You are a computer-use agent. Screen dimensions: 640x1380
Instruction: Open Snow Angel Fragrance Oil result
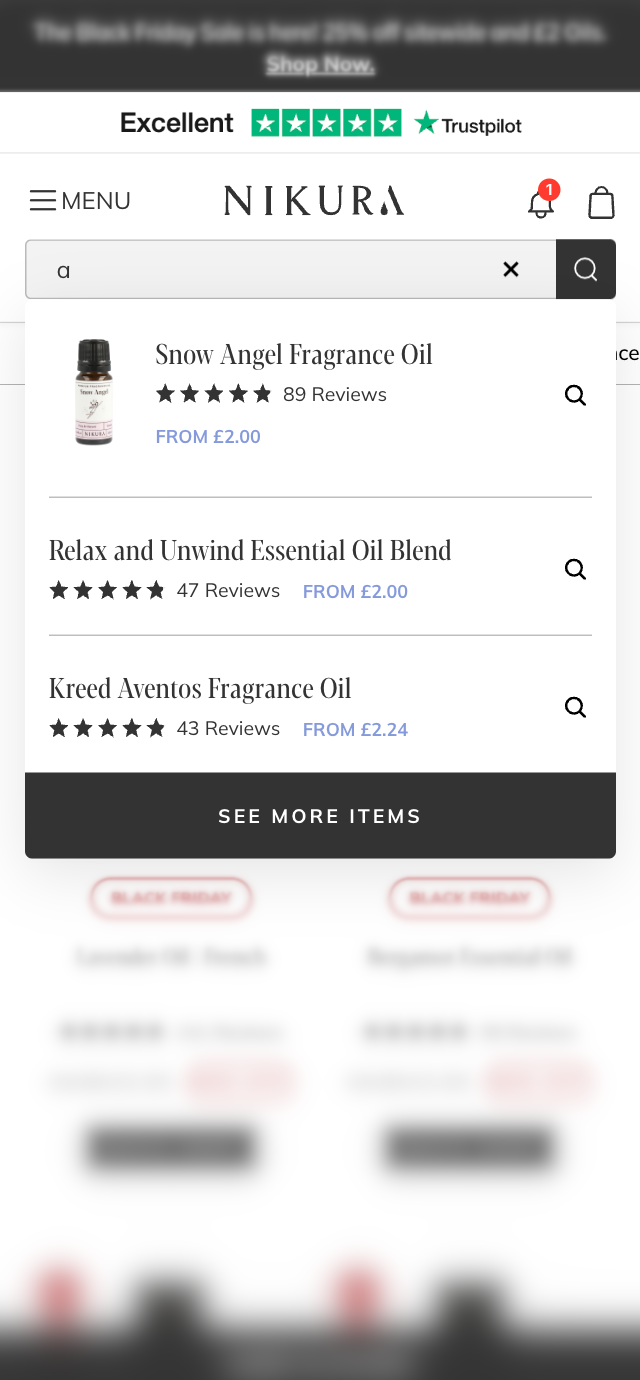click(x=294, y=355)
